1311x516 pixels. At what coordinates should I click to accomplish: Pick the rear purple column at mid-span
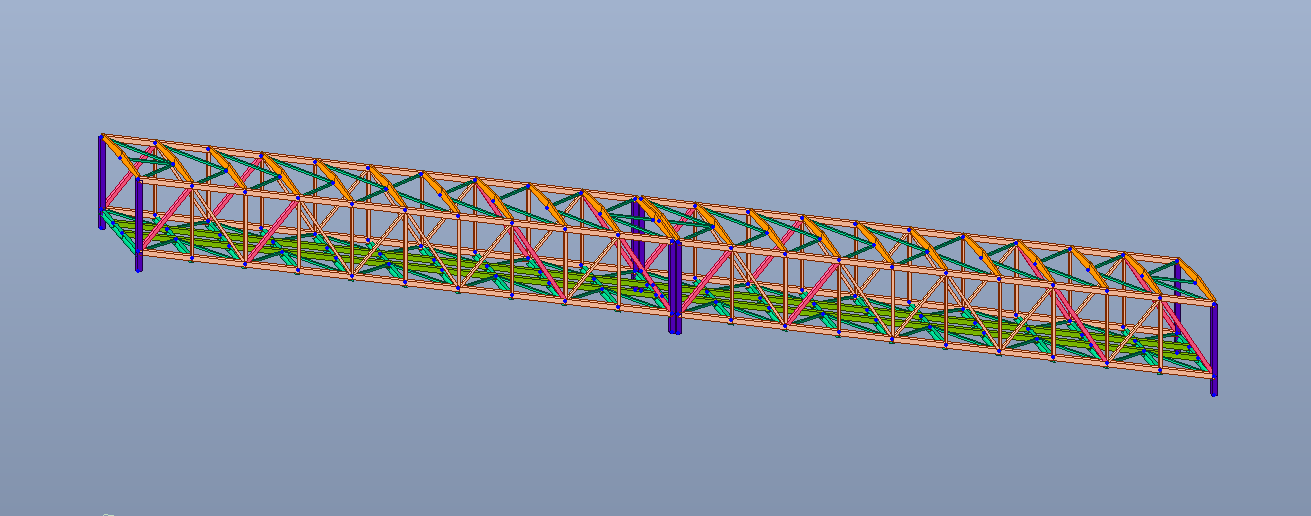637,228
